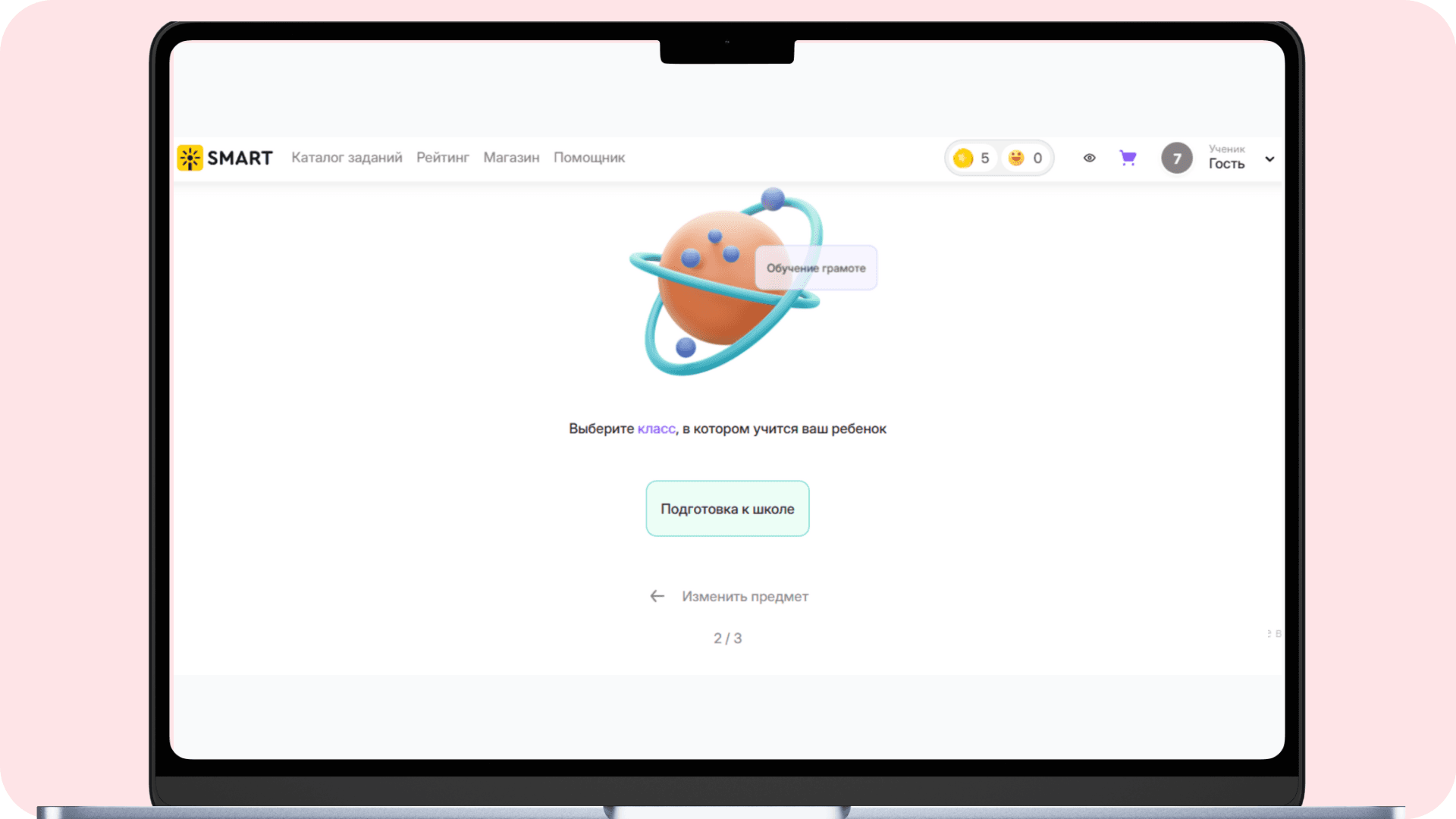The width and height of the screenshot is (1456, 819).
Task: Open the purple shopping cart
Action: (1128, 158)
